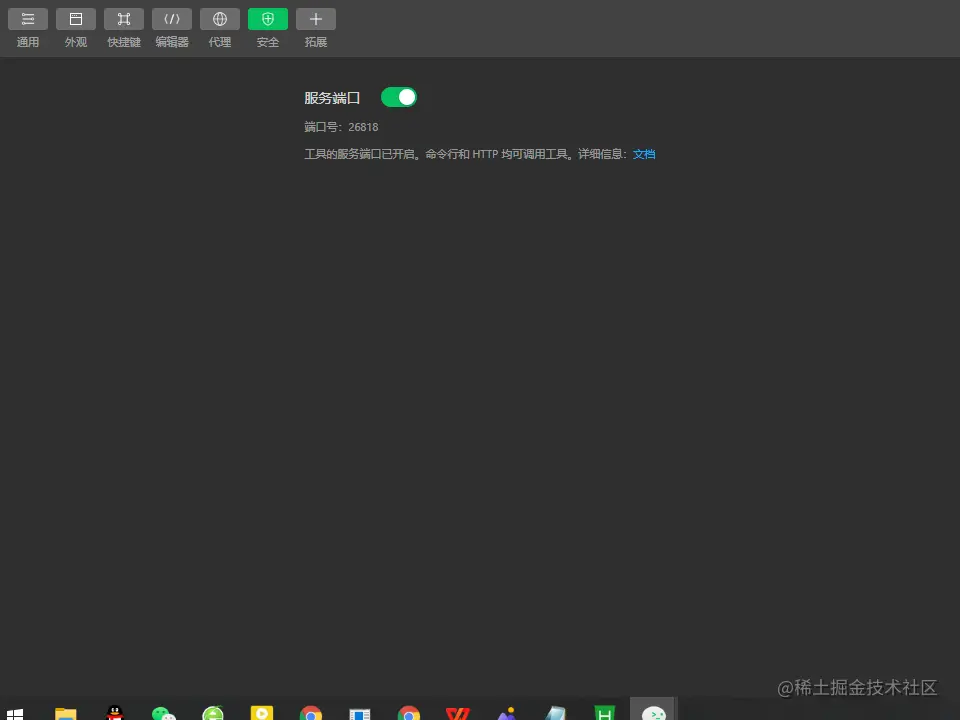Launch the red WPS Office taskbar icon
This screenshot has height=720, width=960.
(457, 714)
